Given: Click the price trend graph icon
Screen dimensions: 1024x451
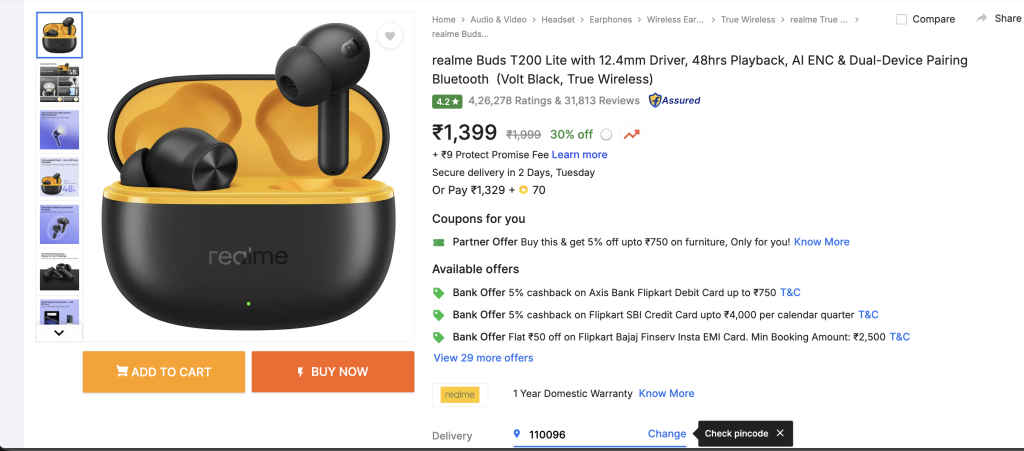Looking at the screenshot, I should point(631,135).
